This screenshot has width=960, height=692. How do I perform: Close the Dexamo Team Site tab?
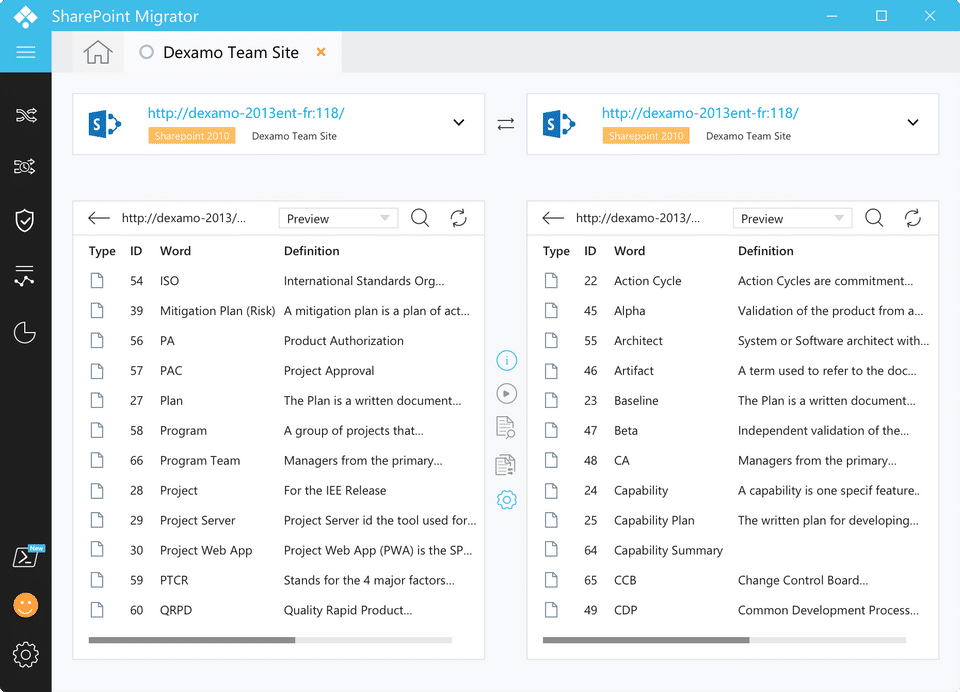click(321, 52)
